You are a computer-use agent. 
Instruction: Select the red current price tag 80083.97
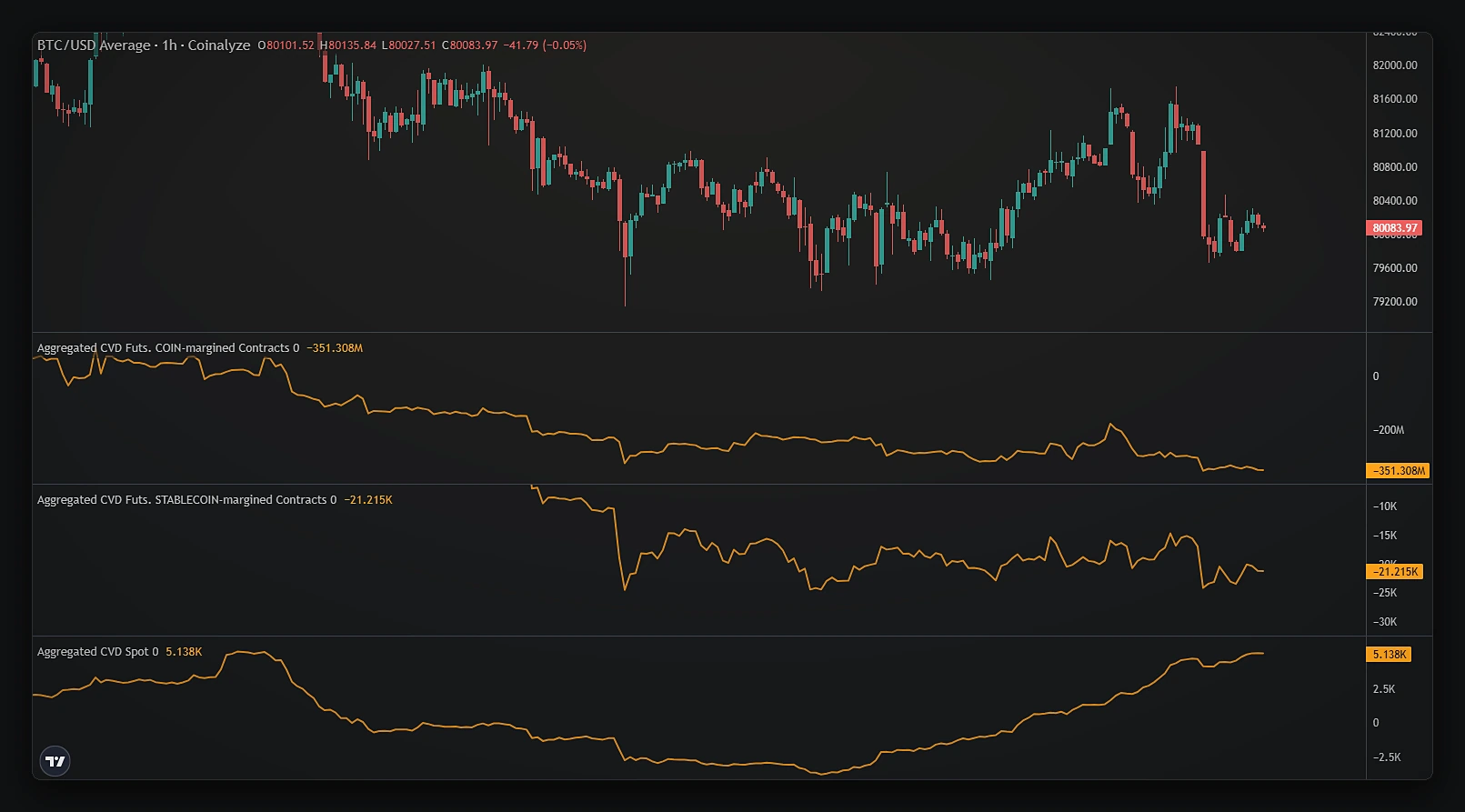(1394, 228)
